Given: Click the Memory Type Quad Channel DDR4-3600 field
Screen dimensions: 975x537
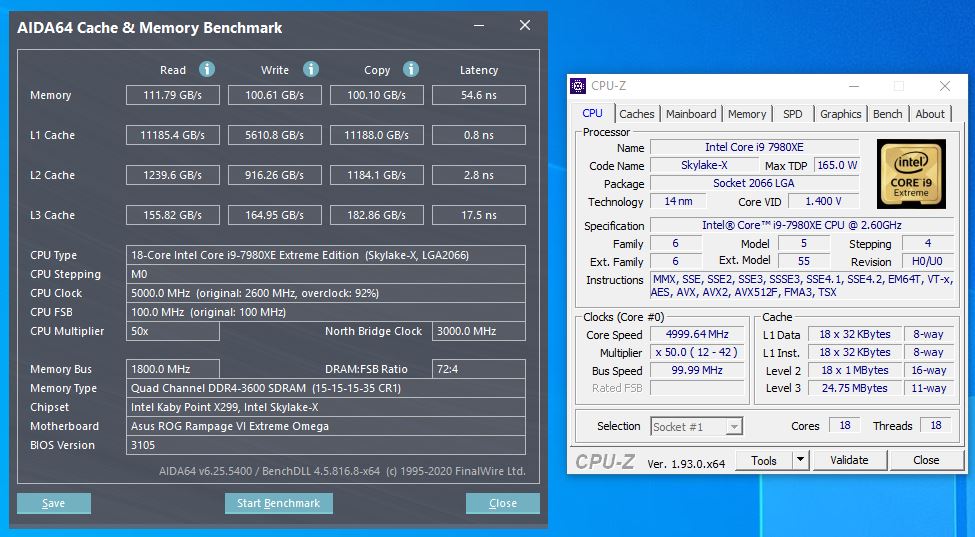Looking at the screenshot, I should 326,388.
